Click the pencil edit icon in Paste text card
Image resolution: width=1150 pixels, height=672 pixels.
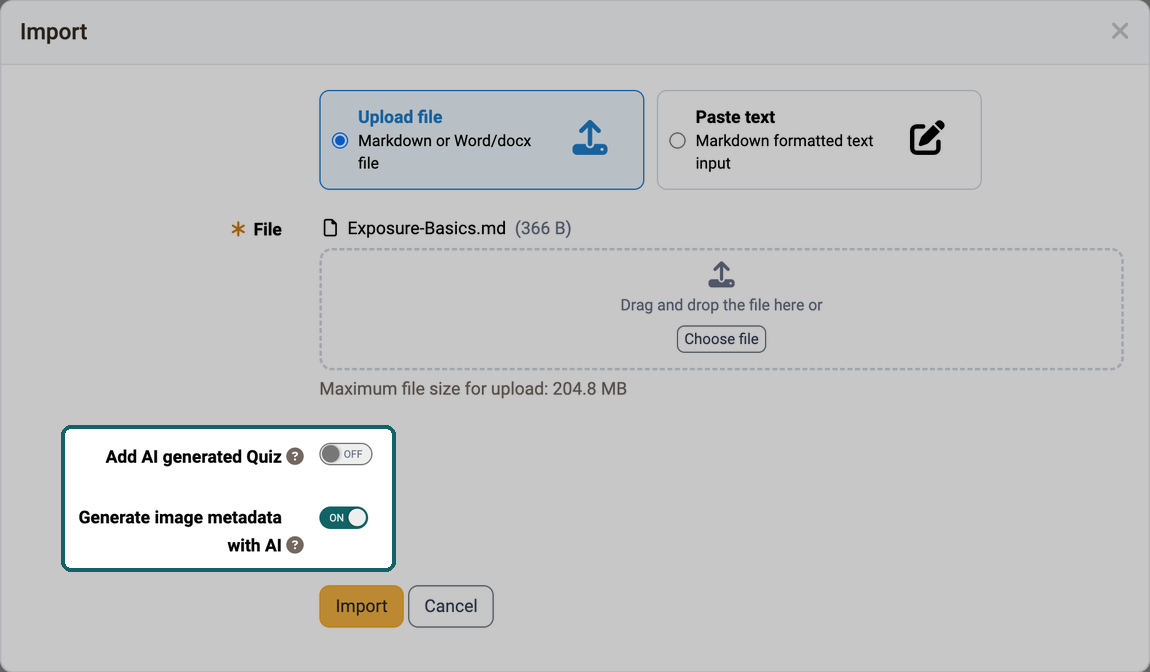[927, 138]
